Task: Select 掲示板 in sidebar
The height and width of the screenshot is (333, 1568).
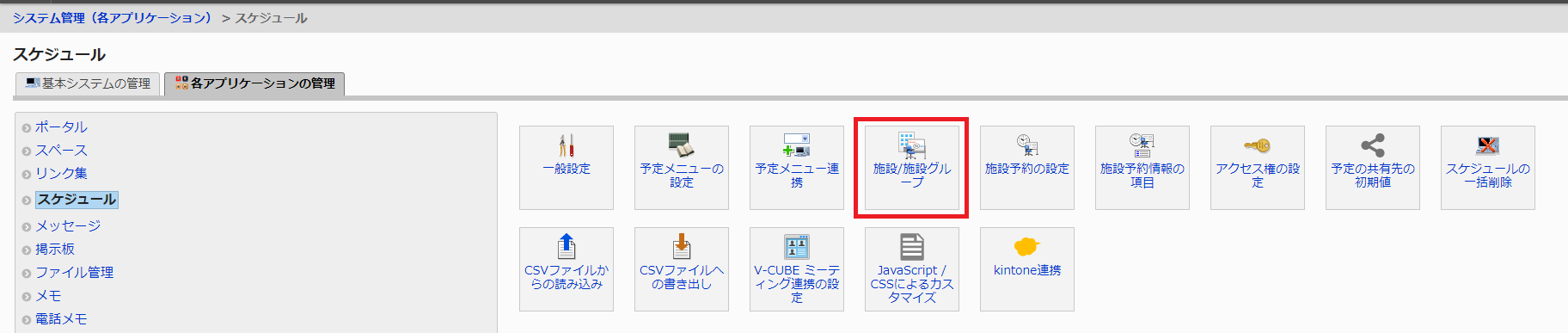Action: [x=55, y=250]
